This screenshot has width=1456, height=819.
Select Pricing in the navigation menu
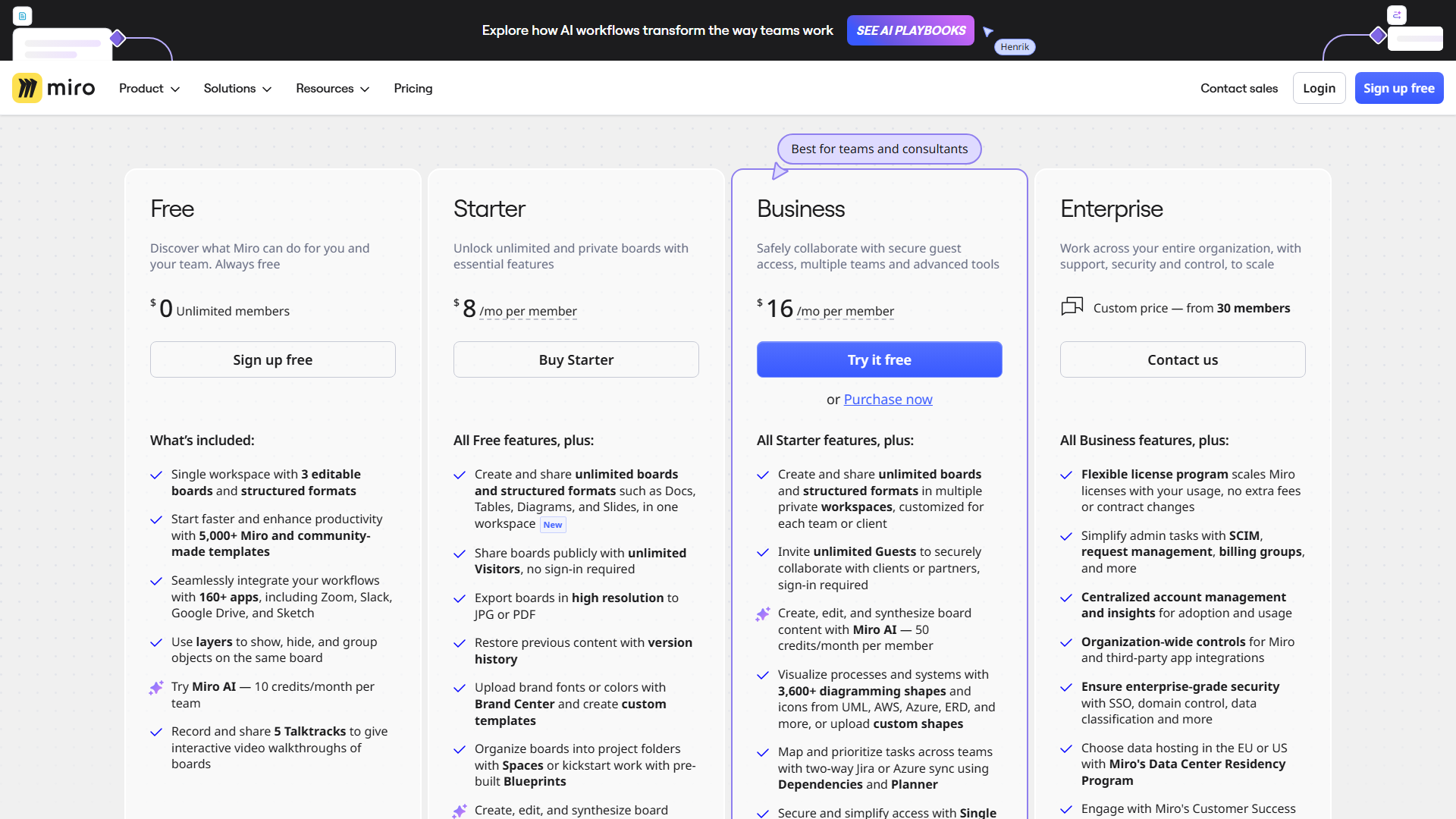coord(413,88)
